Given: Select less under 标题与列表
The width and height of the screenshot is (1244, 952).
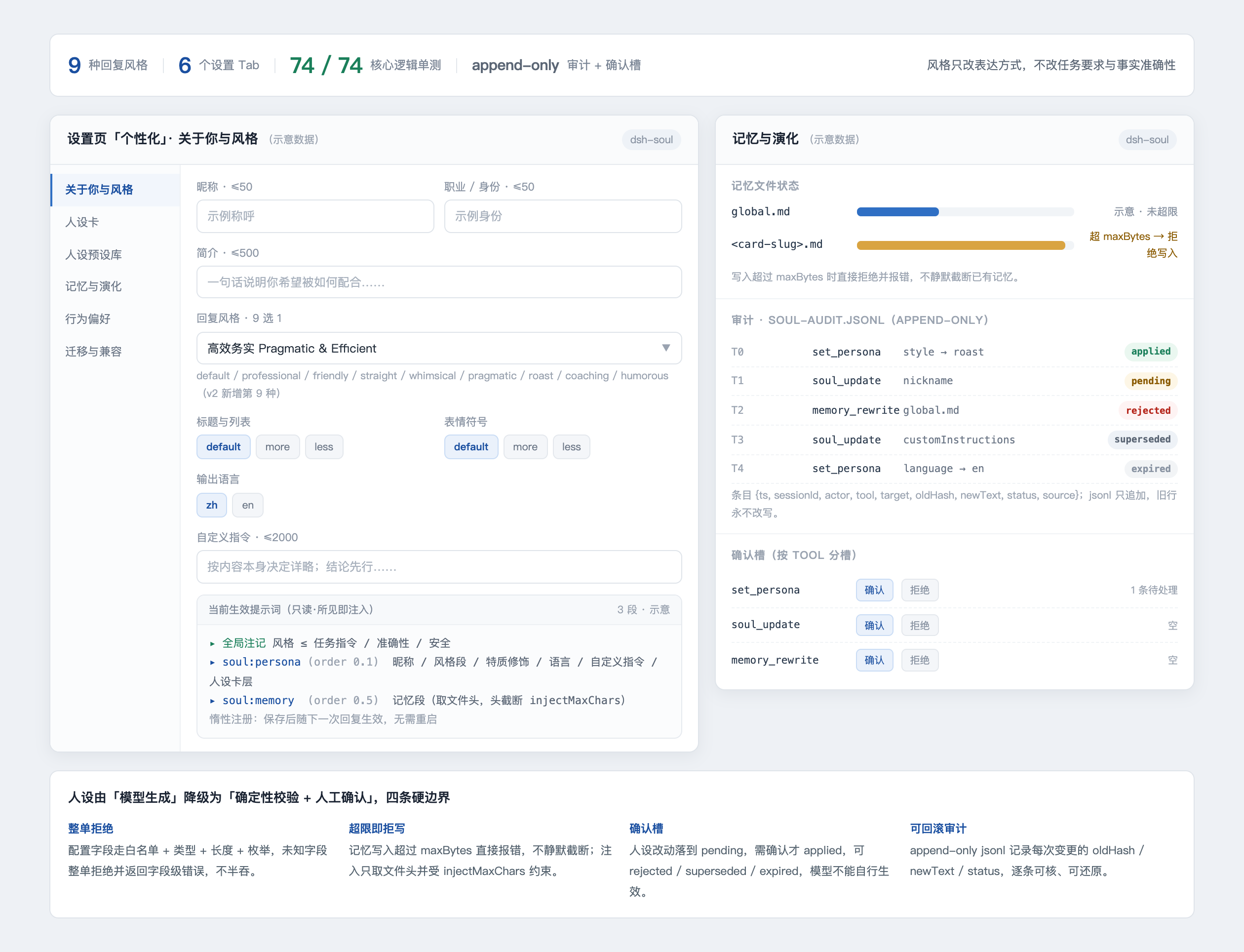Looking at the screenshot, I should (x=324, y=446).
